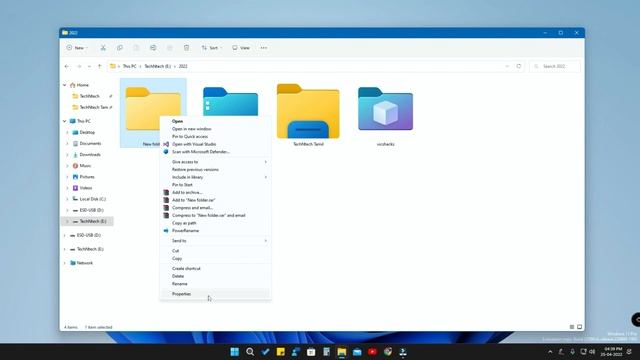Viewport: 640px width, 360px height.
Task: Open the View layout dropdown
Action: point(241,48)
